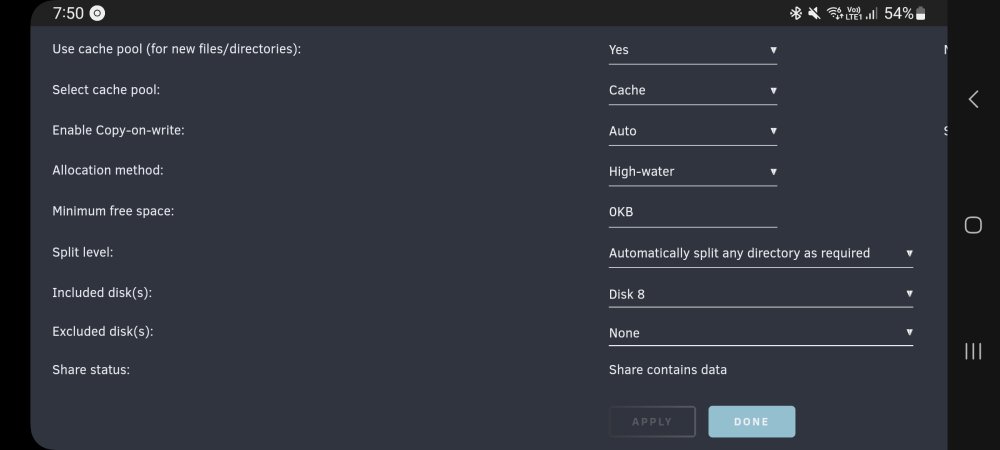Tap the battery icon in status bar
This screenshot has height=450, width=1000.
click(x=920, y=13)
